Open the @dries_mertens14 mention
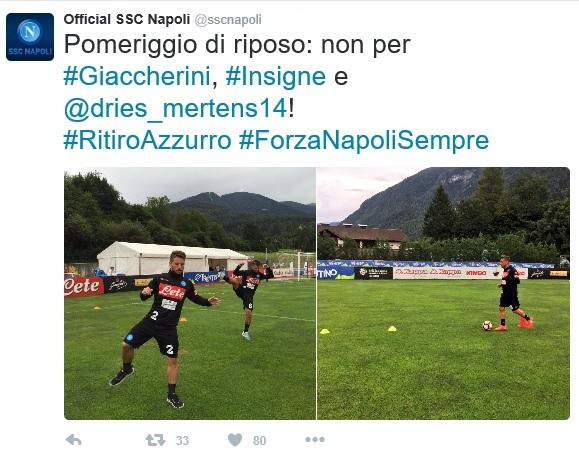This screenshot has height=459, width=579. click(175, 109)
